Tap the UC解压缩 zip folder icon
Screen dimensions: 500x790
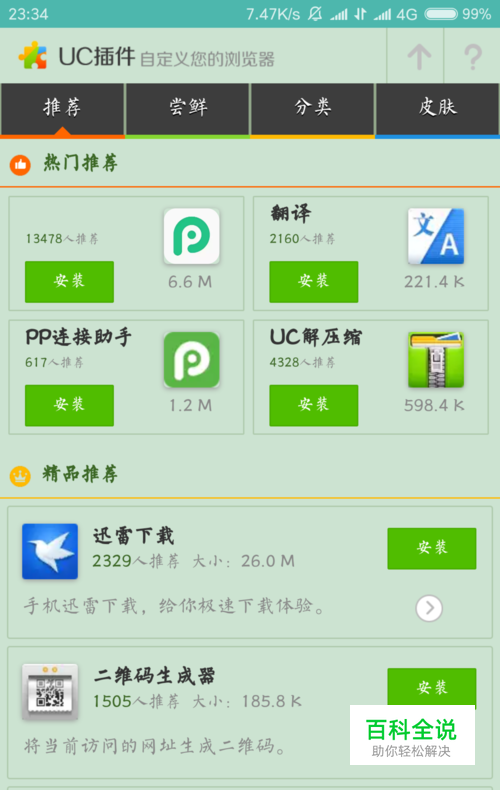(435, 360)
